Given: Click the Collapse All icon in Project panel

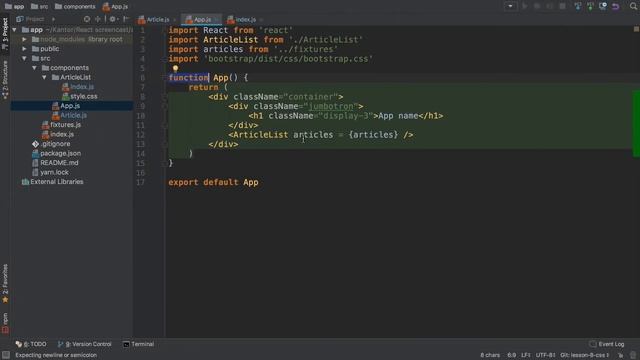Looking at the screenshot, I should point(98,19).
